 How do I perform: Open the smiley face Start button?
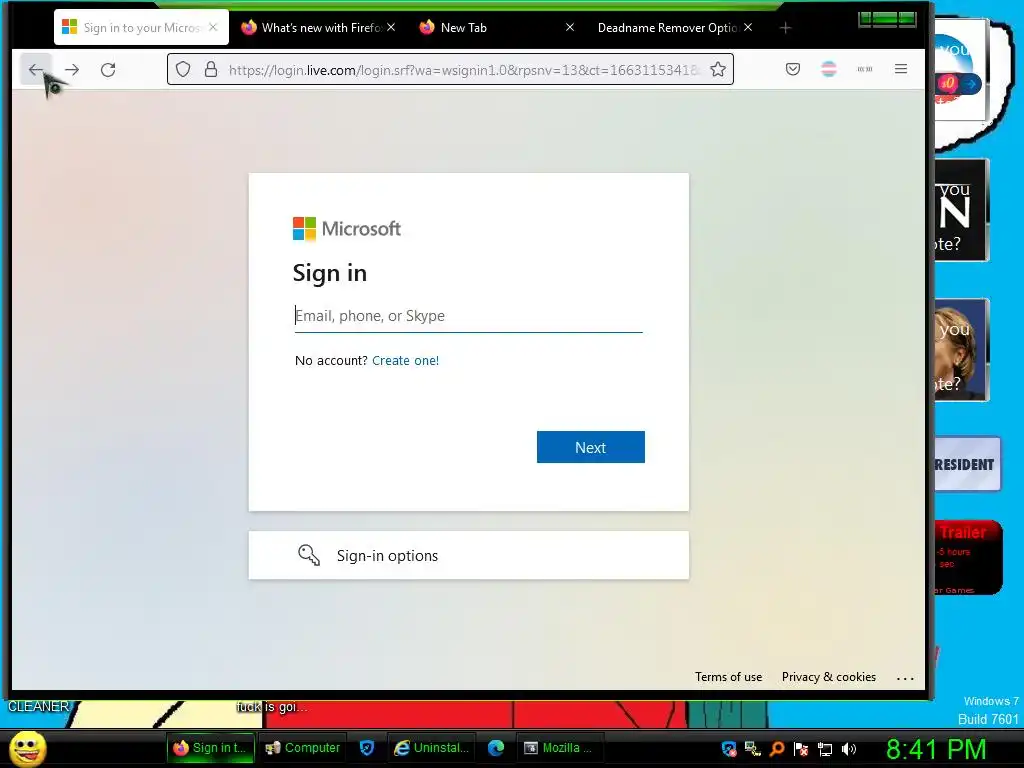[27, 748]
